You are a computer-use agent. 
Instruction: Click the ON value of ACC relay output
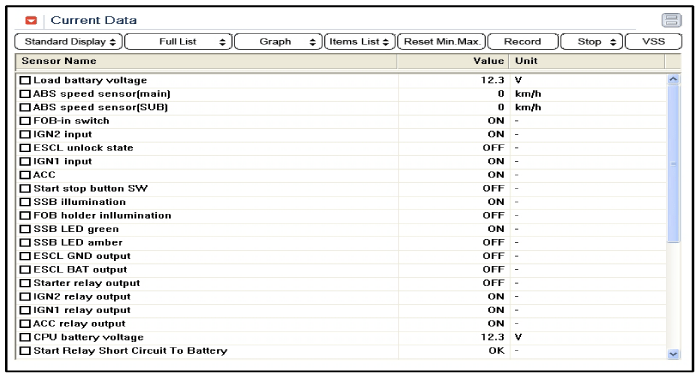[x=496, y=324]
